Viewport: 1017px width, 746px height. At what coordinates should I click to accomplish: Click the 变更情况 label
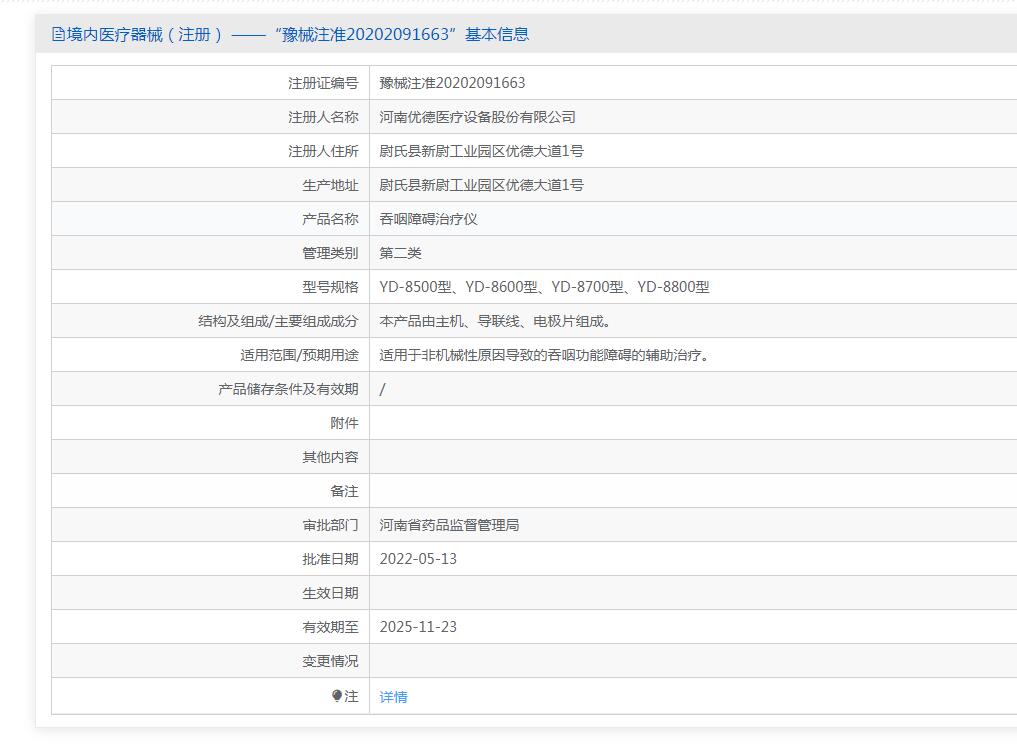(330, 662)
